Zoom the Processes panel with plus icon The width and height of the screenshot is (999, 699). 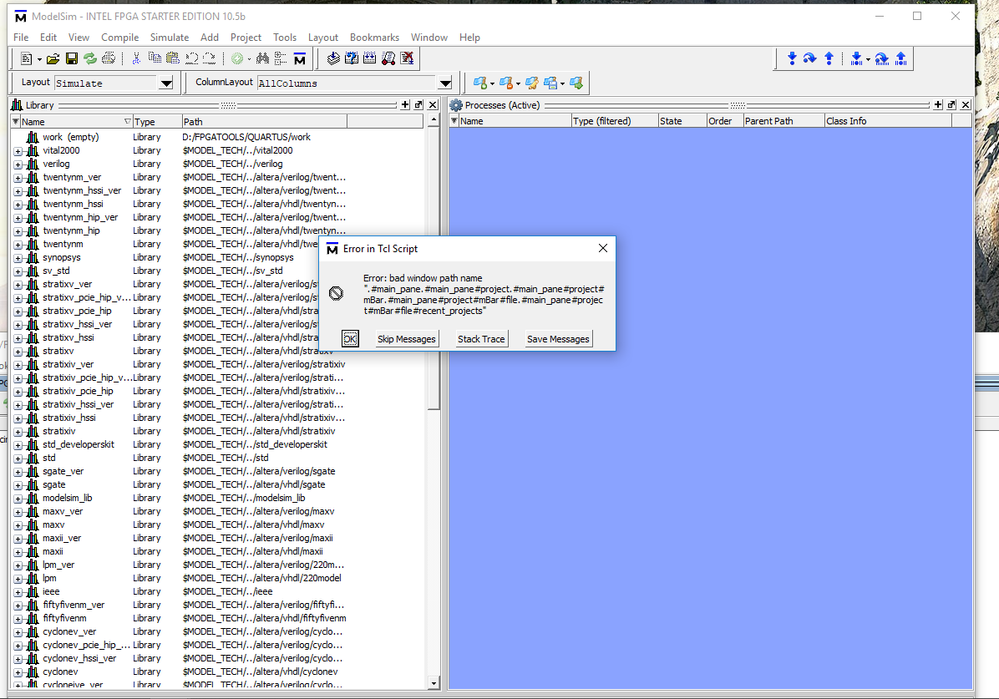pyautogui.click(x=937, y=105)
